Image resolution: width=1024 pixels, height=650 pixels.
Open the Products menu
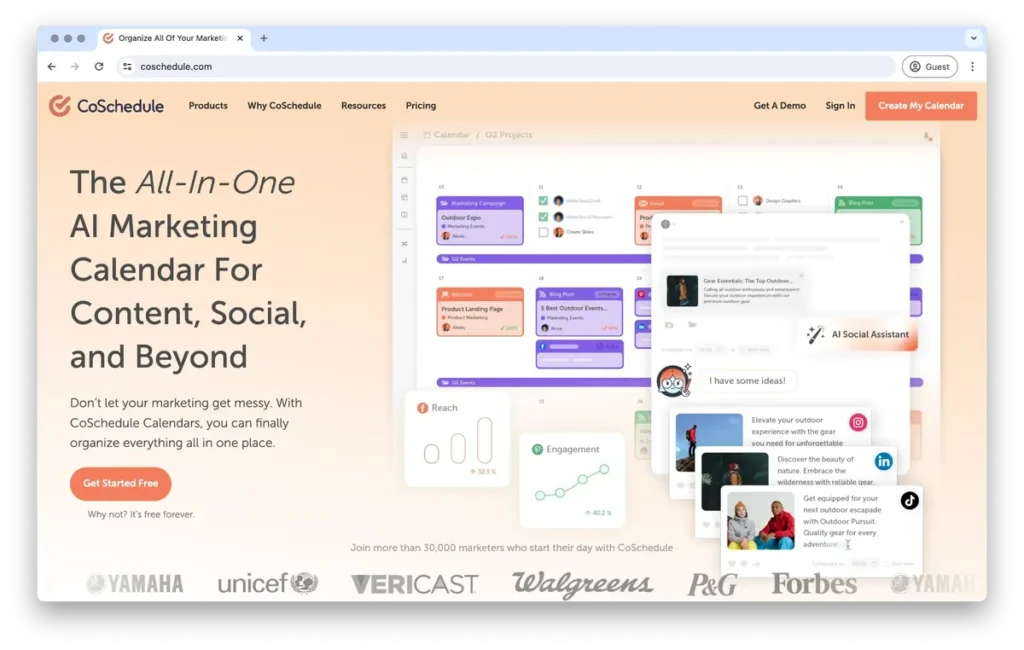(x=208, y=106)
